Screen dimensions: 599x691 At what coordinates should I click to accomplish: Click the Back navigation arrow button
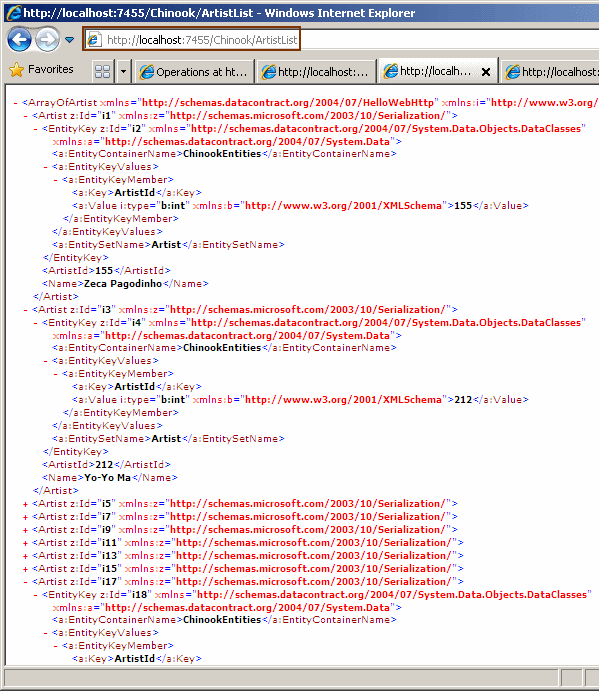tap(19, 40)
